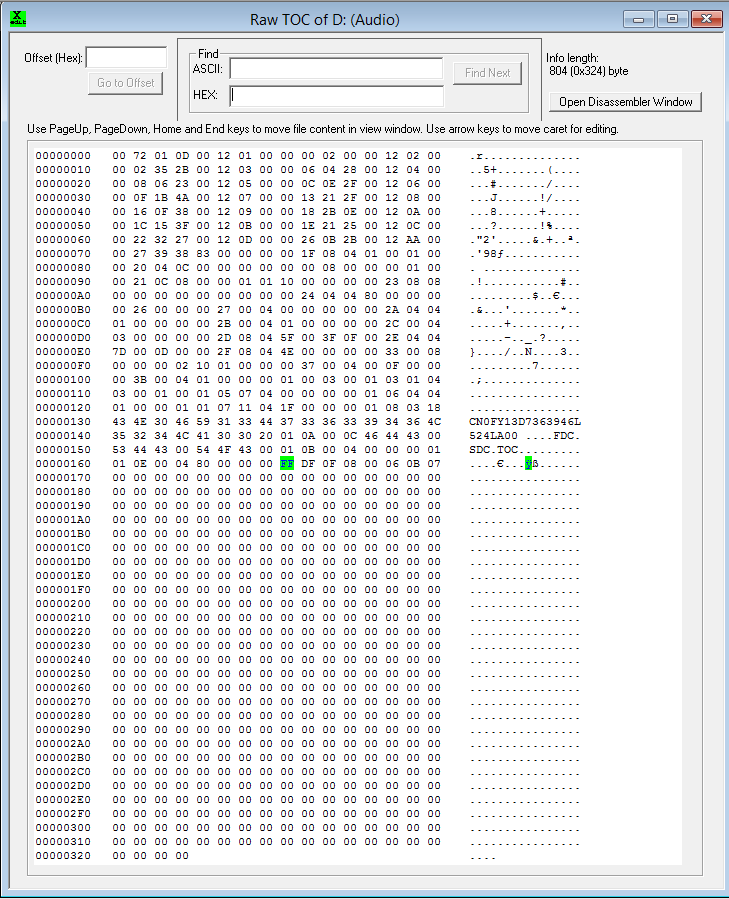The width and height of the screenshot is (729, 899).
Task: Click the 5F byte in row 000000D0
Action: 287,338
